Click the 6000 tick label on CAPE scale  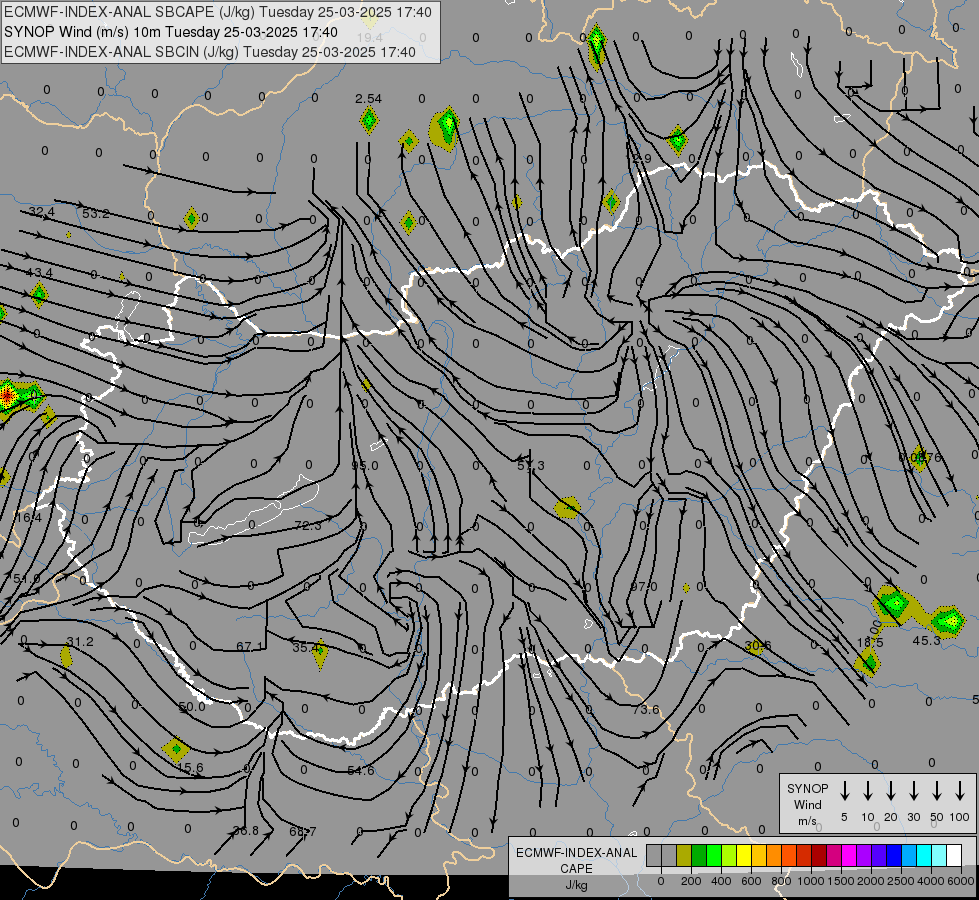click(x=960, y=881)
